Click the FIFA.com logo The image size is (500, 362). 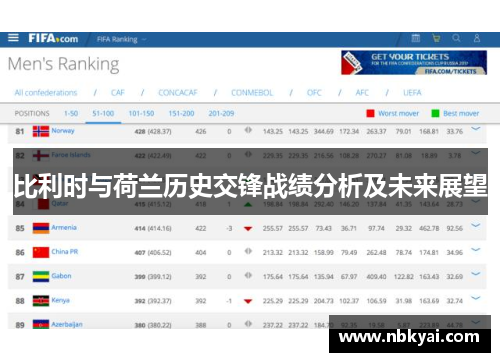click(53, 38)
